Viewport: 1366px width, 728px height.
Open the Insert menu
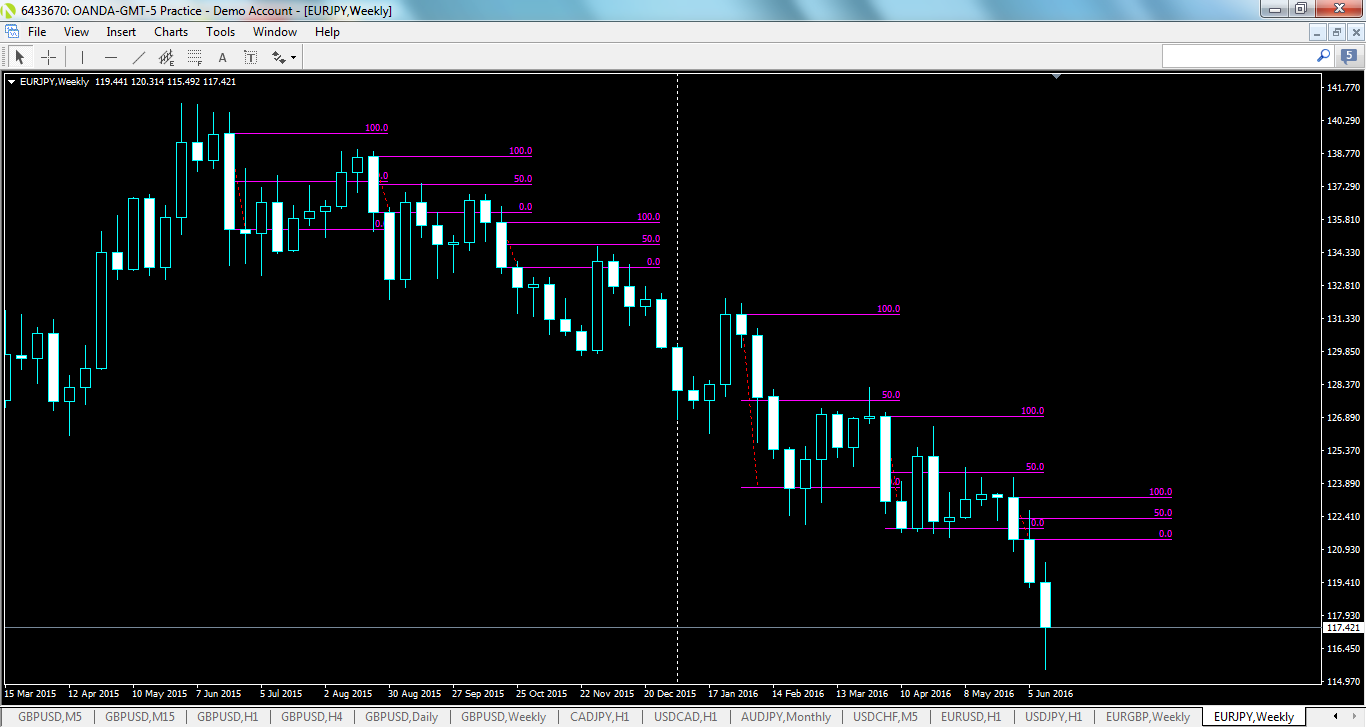pos(120,31)
